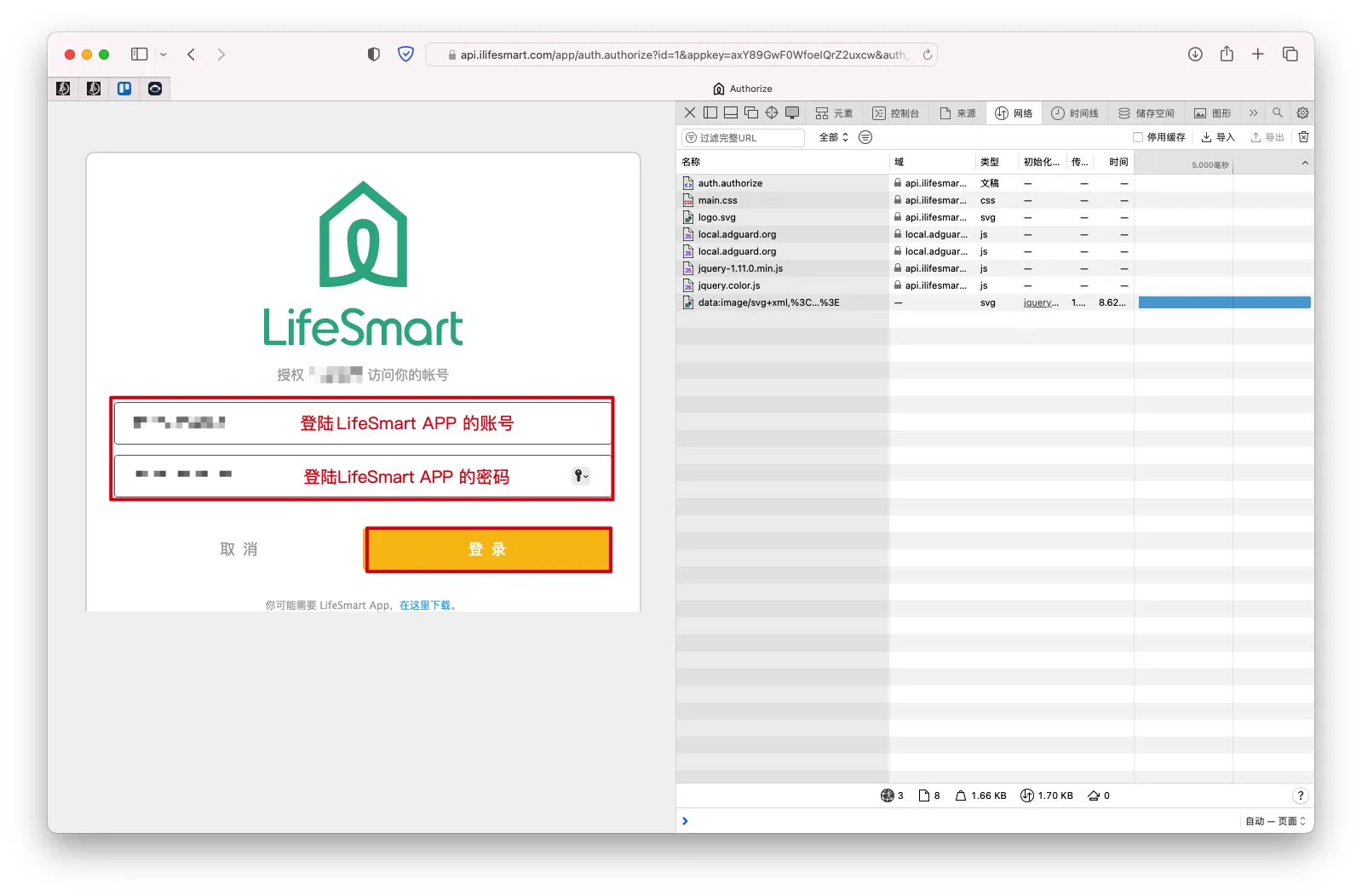Dock the Web Inspector to the side

710,112
